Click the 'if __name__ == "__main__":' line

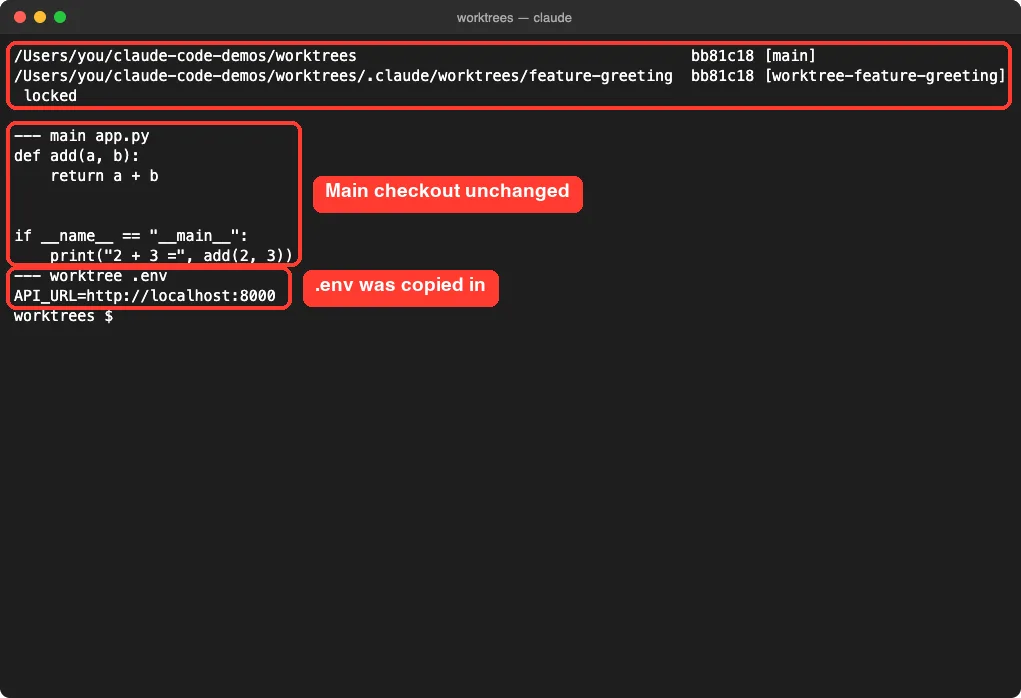coord(131,236)
